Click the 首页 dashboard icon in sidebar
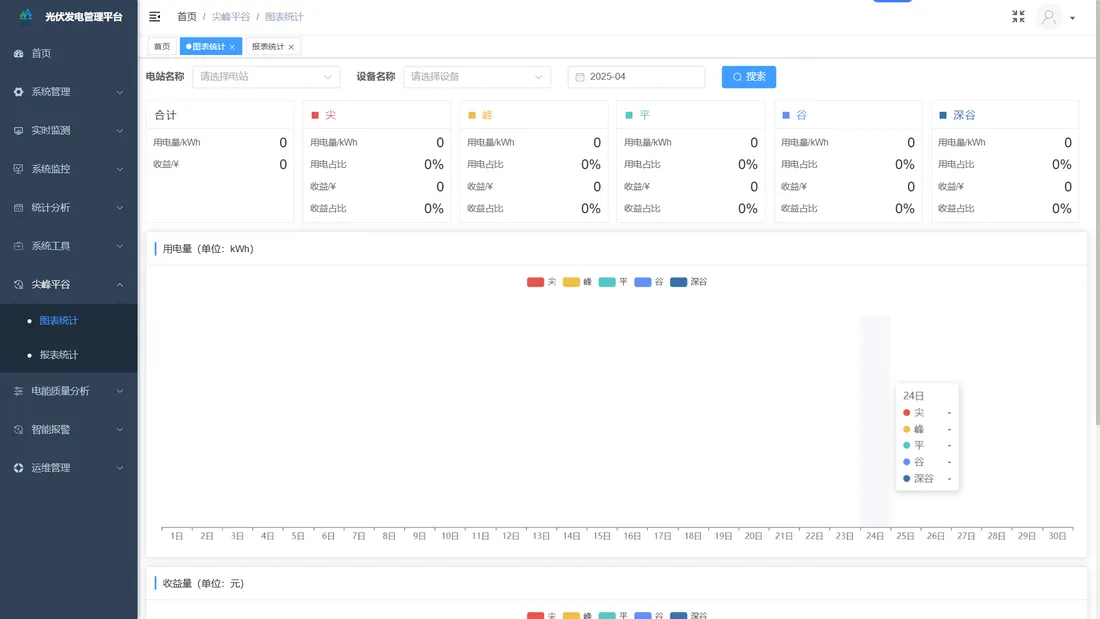Viewport: 1100px width, 619px height. 18,53
